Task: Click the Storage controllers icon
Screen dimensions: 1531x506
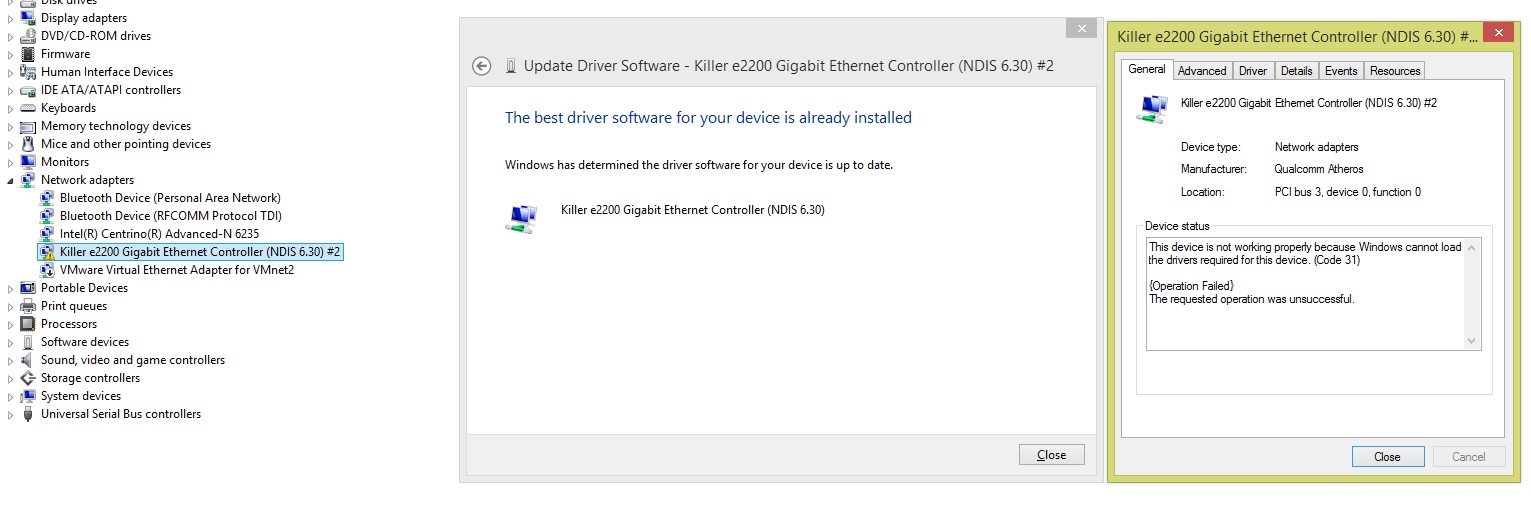Action: pos(28,378)
